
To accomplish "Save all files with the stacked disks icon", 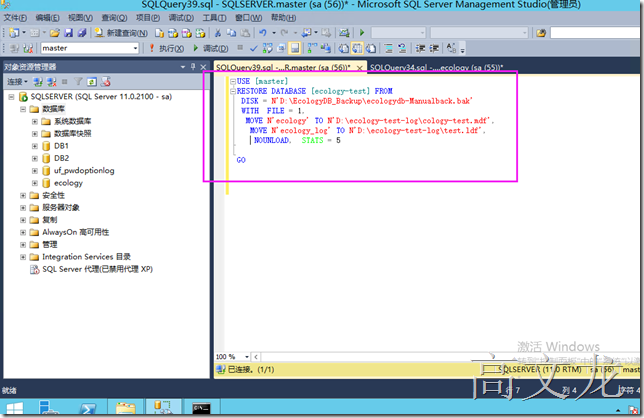I will [81, 33].
